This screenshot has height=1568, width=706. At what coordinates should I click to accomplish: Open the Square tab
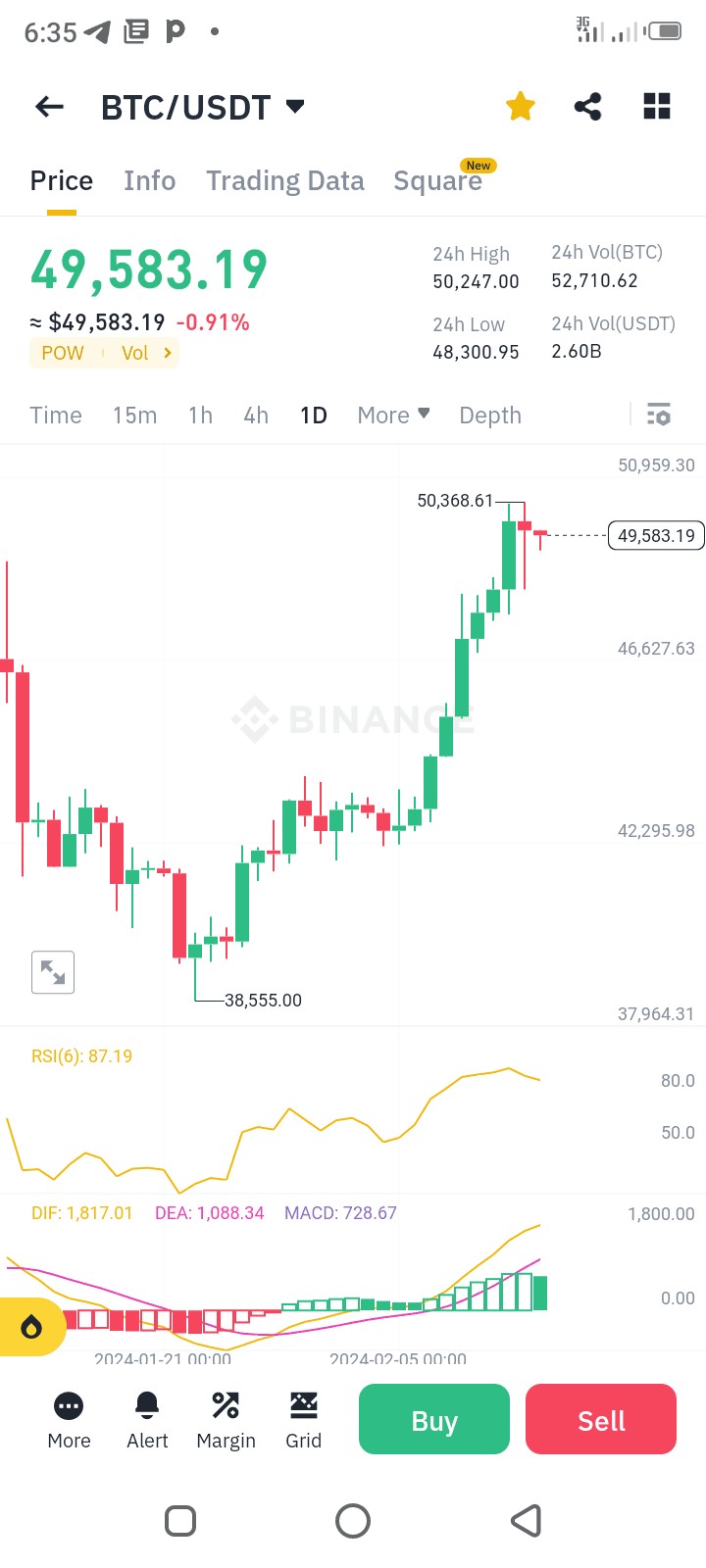pyautogui.click(x=437, y=180)
